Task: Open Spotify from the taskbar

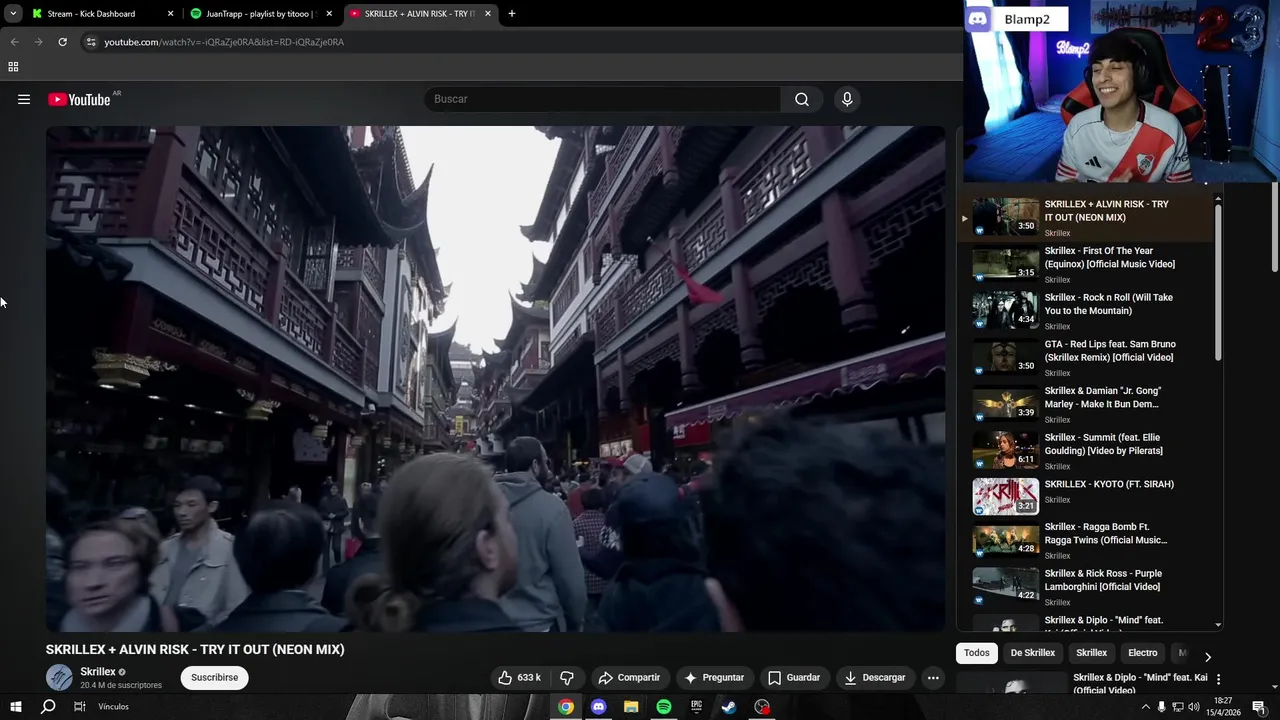Action: coord(664,707)
